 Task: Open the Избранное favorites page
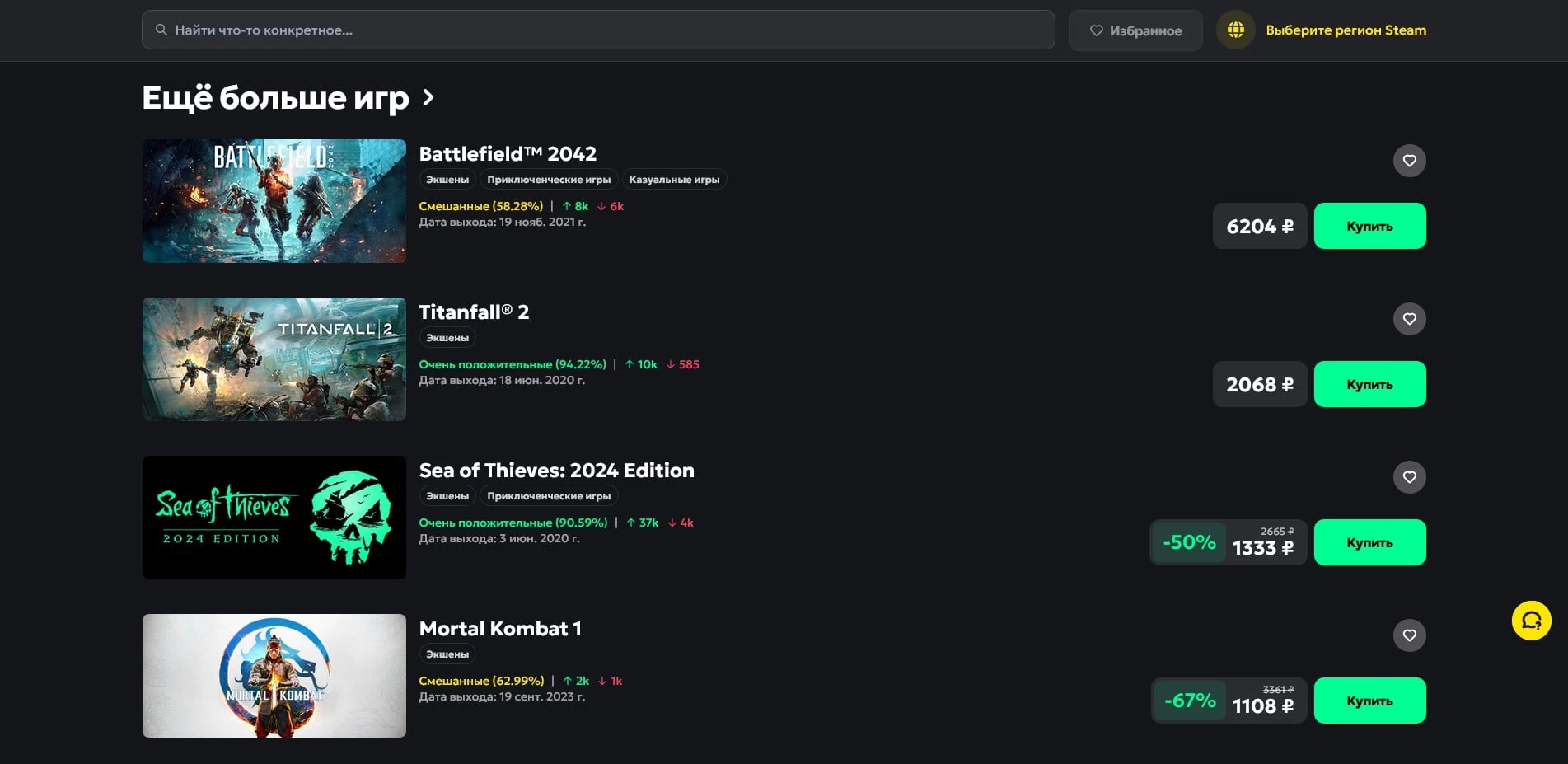(1135, 30)
